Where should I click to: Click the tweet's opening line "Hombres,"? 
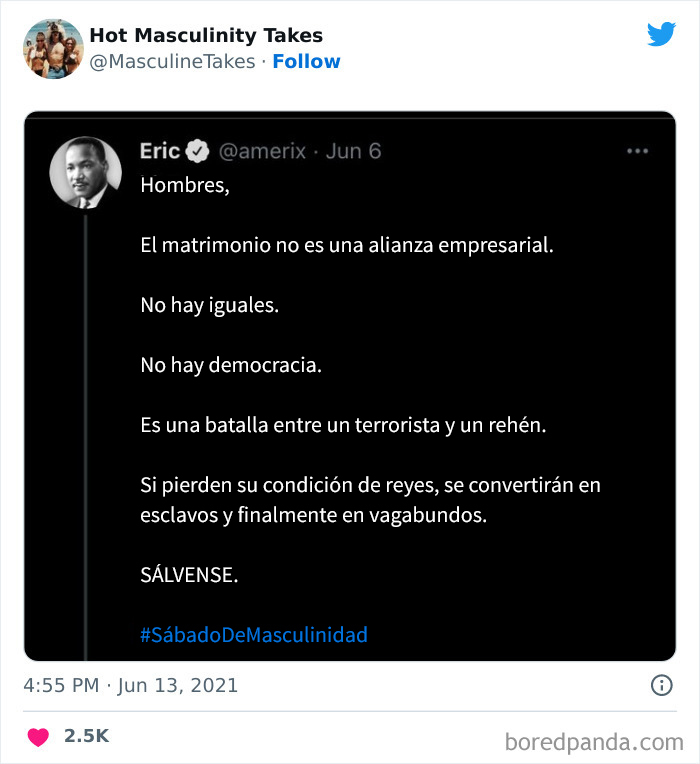[185, 185]
